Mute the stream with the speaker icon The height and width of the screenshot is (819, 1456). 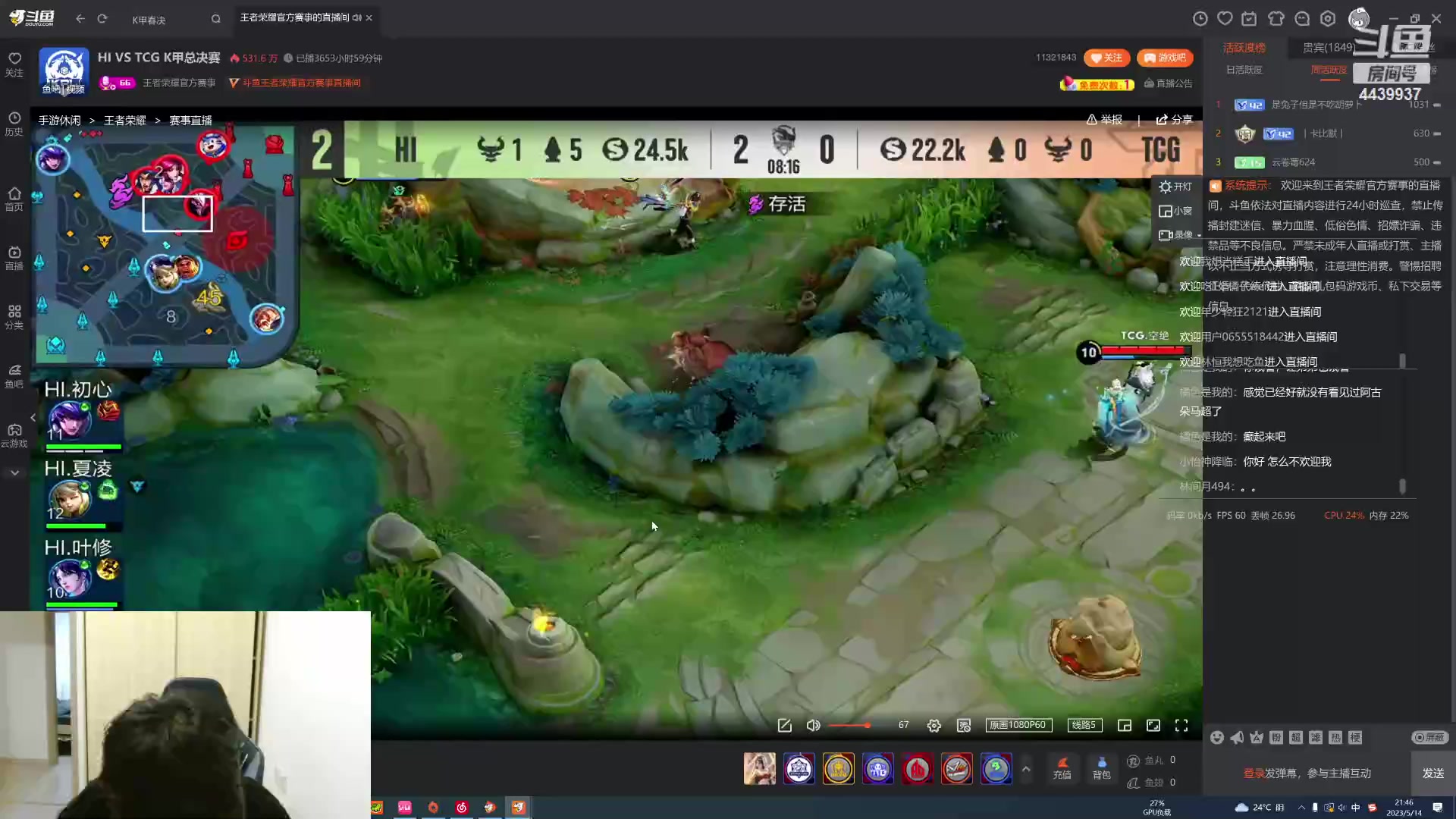click(x=814, y=726)
